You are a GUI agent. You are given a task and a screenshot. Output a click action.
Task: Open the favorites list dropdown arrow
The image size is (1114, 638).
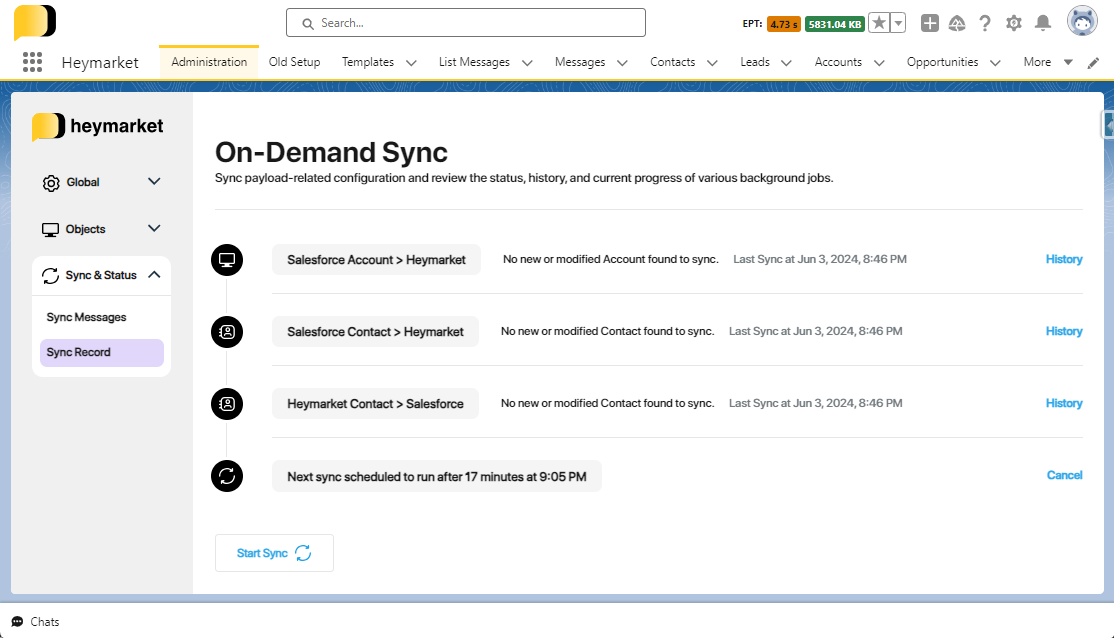click(898, 23)
